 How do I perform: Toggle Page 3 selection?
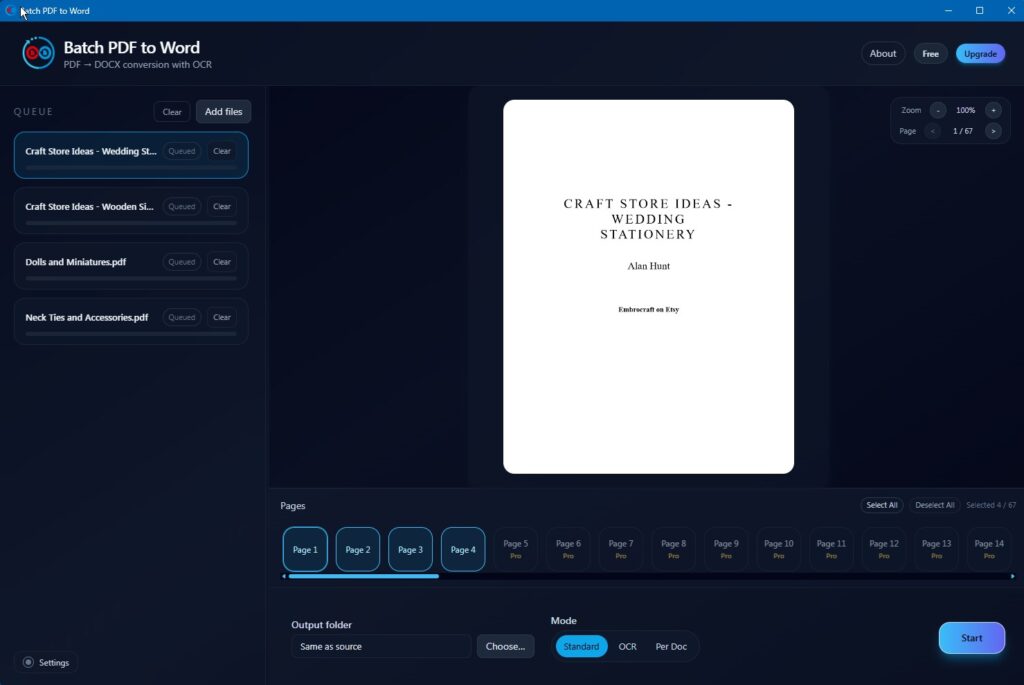click(410, 549)
